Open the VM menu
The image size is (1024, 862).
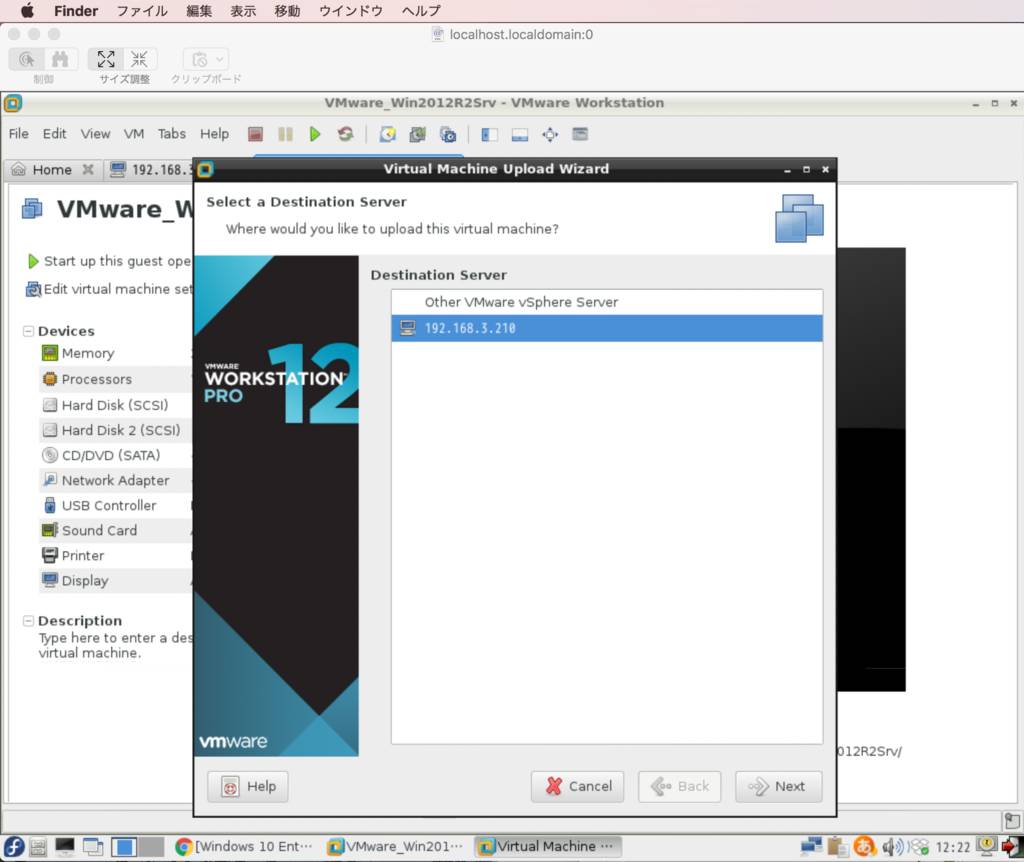[134, 134]
